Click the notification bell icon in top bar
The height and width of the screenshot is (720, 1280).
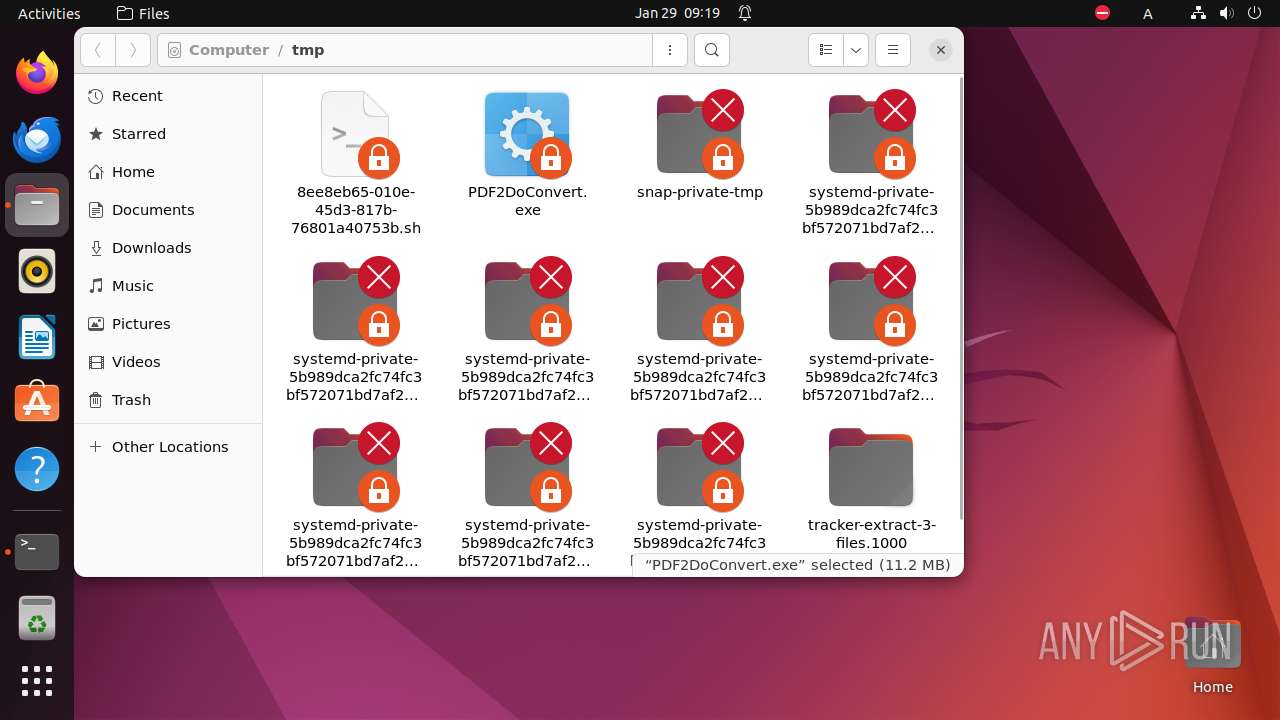(x=745, y=13)
